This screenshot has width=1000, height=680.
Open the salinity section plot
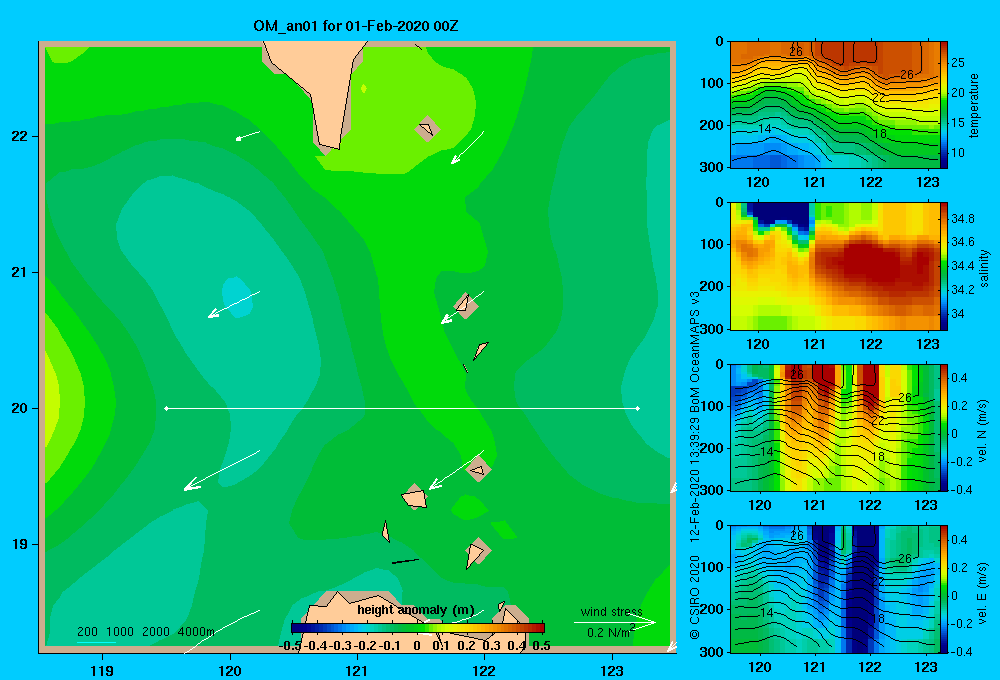[835, 266]
